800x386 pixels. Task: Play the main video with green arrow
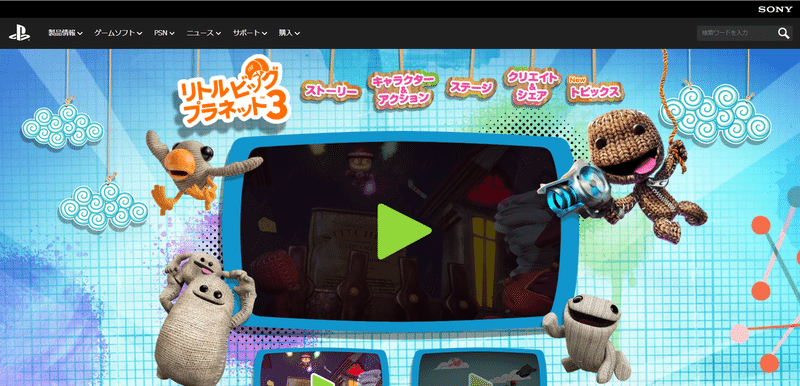pos(404,231)
